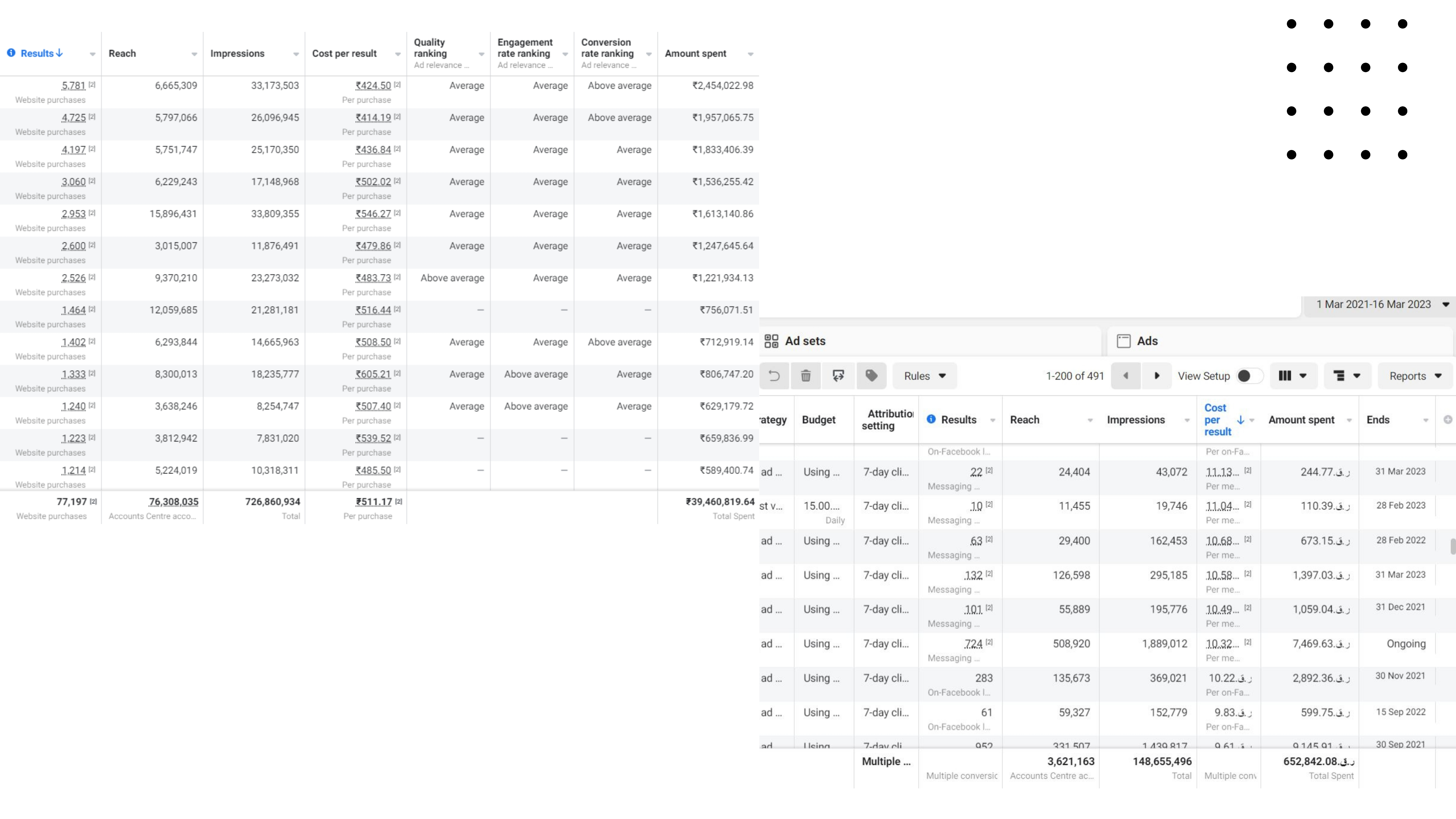Click the 132 messaging results value
The height and width of the screenshot is (819, 1456).
(973, 575)
